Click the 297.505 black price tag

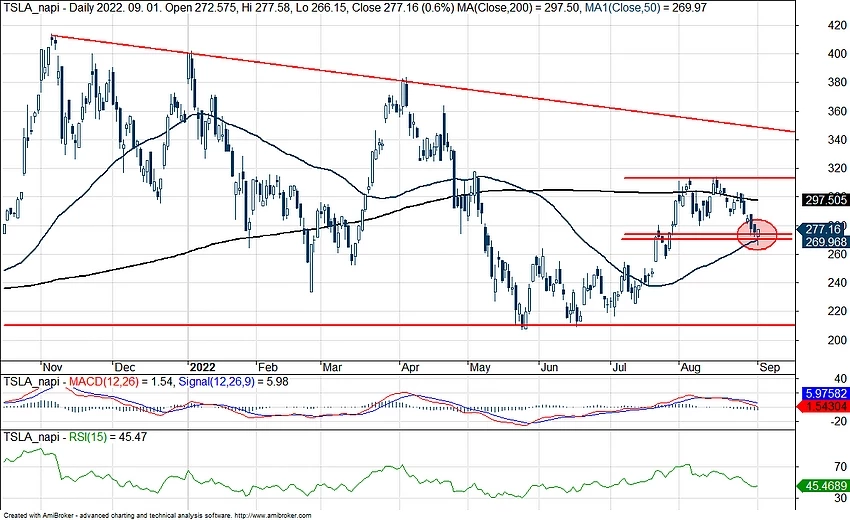pos(826,200)
